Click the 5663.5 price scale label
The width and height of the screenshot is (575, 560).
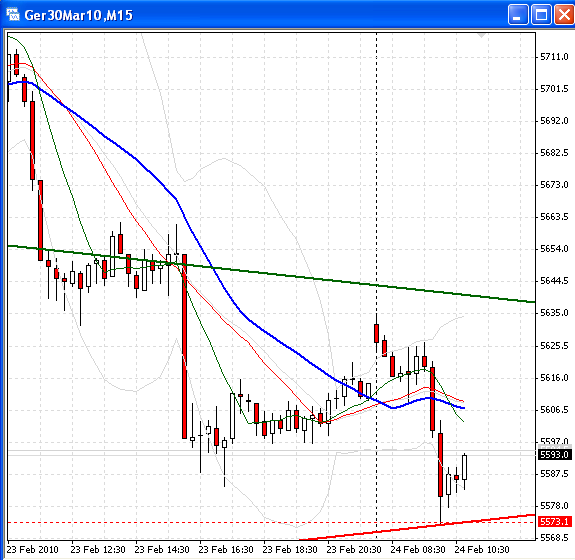(554, 217)
